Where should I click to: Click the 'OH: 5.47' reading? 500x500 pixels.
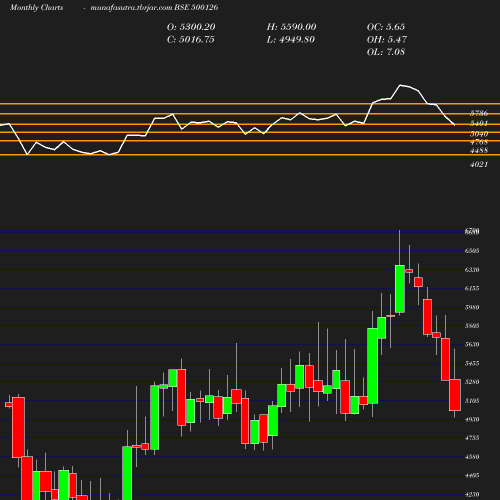[387, 39]
